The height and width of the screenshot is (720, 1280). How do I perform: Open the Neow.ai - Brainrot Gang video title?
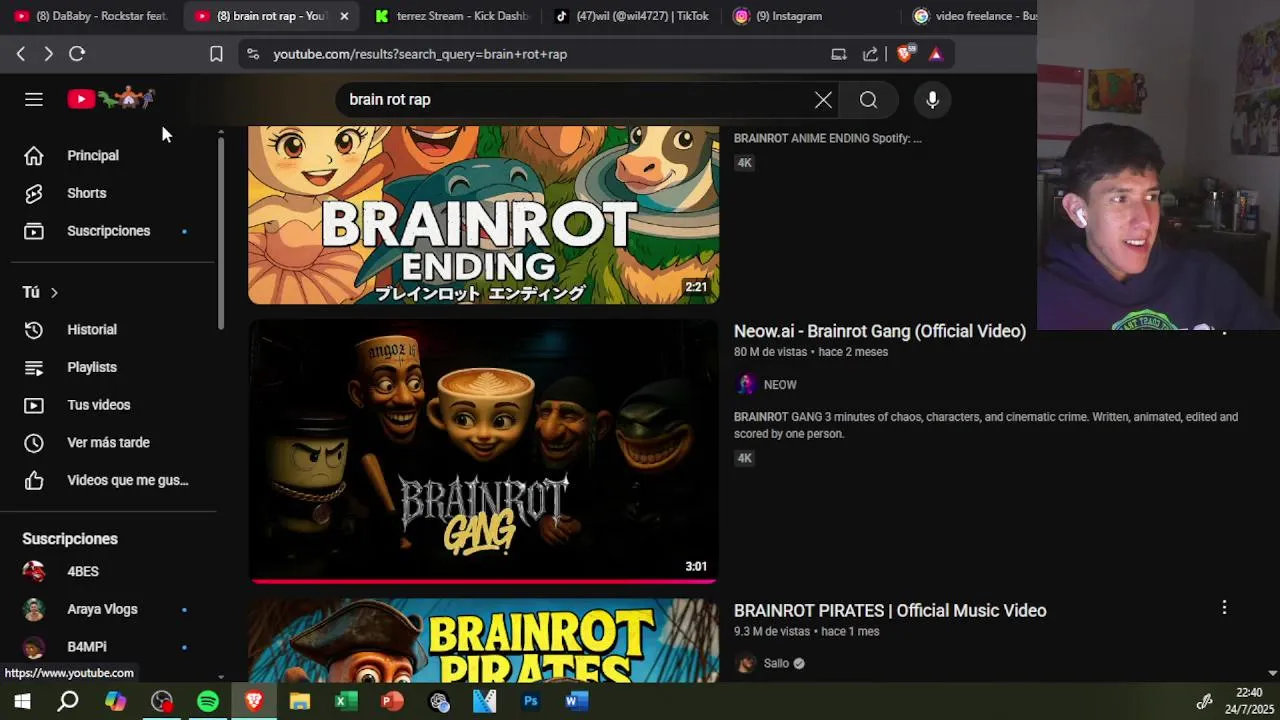point(880,331)
